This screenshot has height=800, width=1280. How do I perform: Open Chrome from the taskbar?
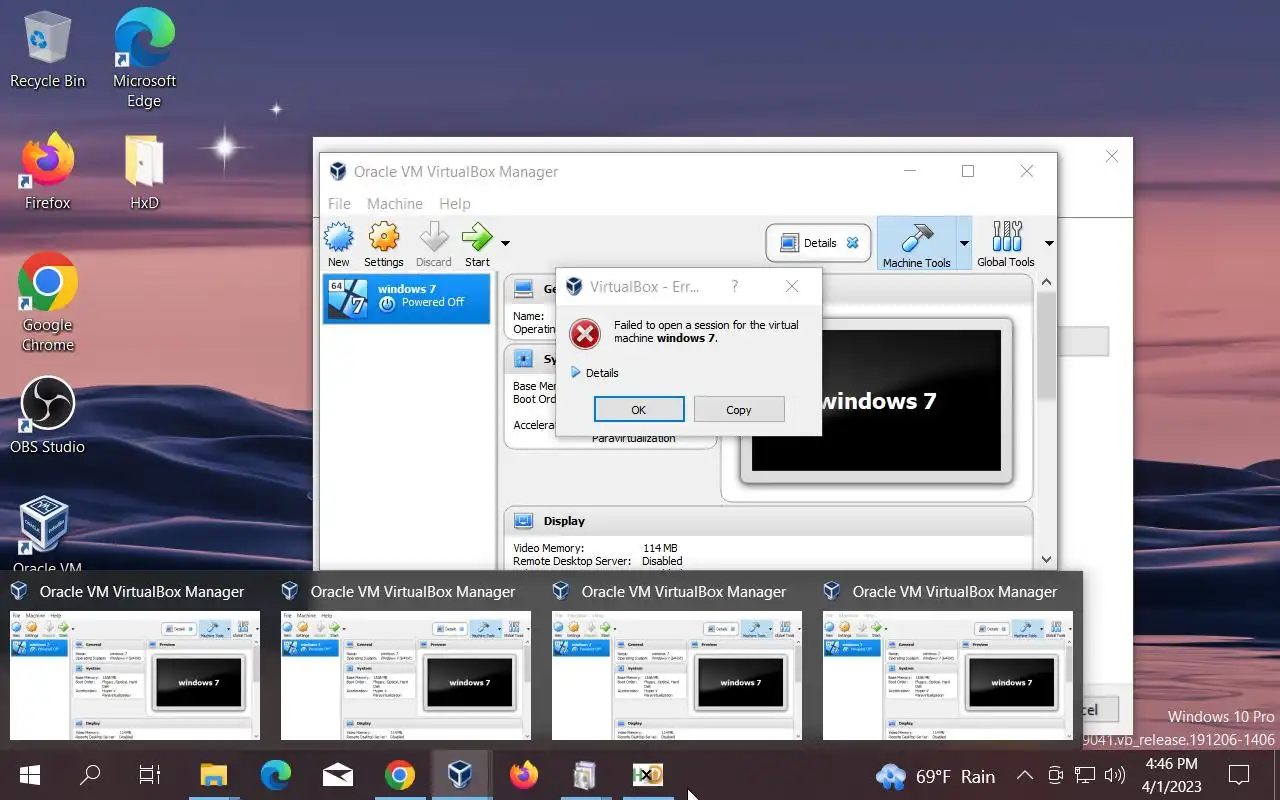[x=400, y=775]
